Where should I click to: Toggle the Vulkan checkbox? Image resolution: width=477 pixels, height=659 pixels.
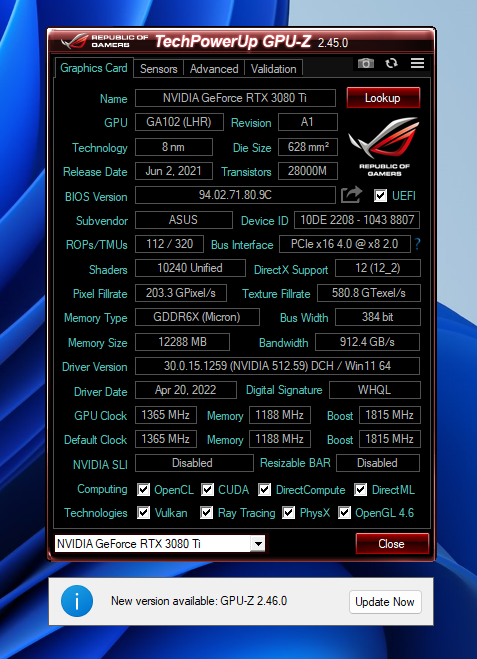click(x=143, y=513)
